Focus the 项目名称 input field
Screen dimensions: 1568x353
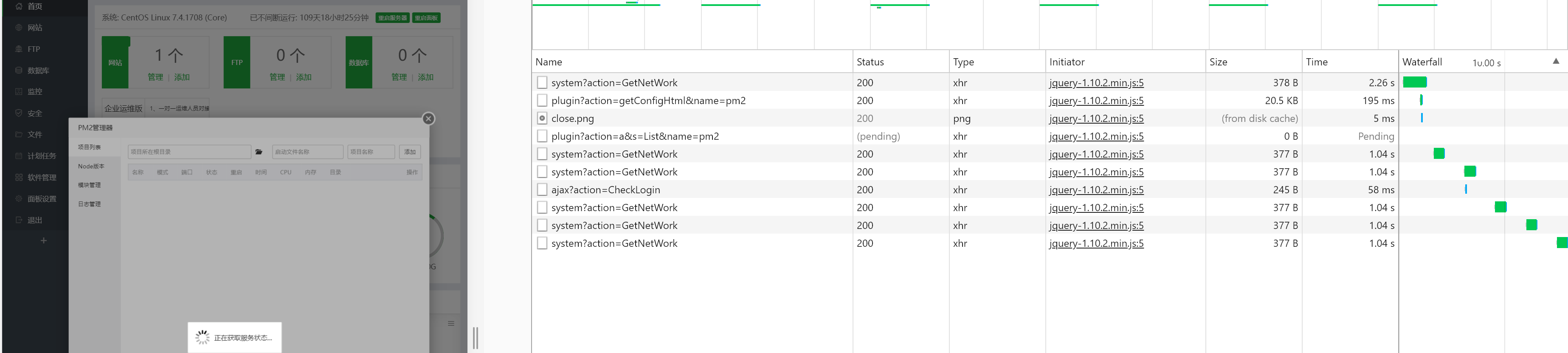tap(372, 152)
